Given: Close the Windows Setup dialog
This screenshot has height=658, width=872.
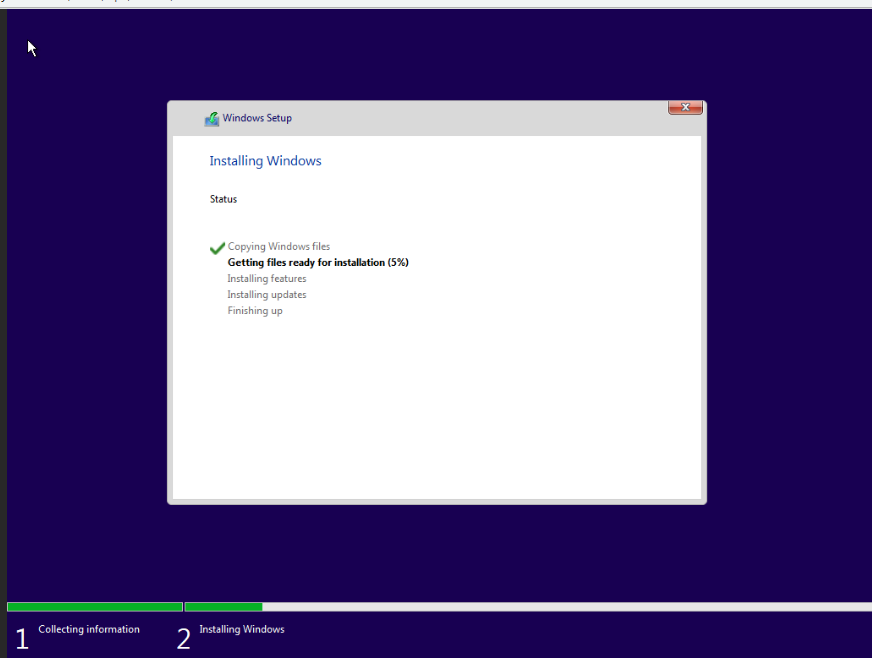Looking at the screenshot, I should coord(685,107).
